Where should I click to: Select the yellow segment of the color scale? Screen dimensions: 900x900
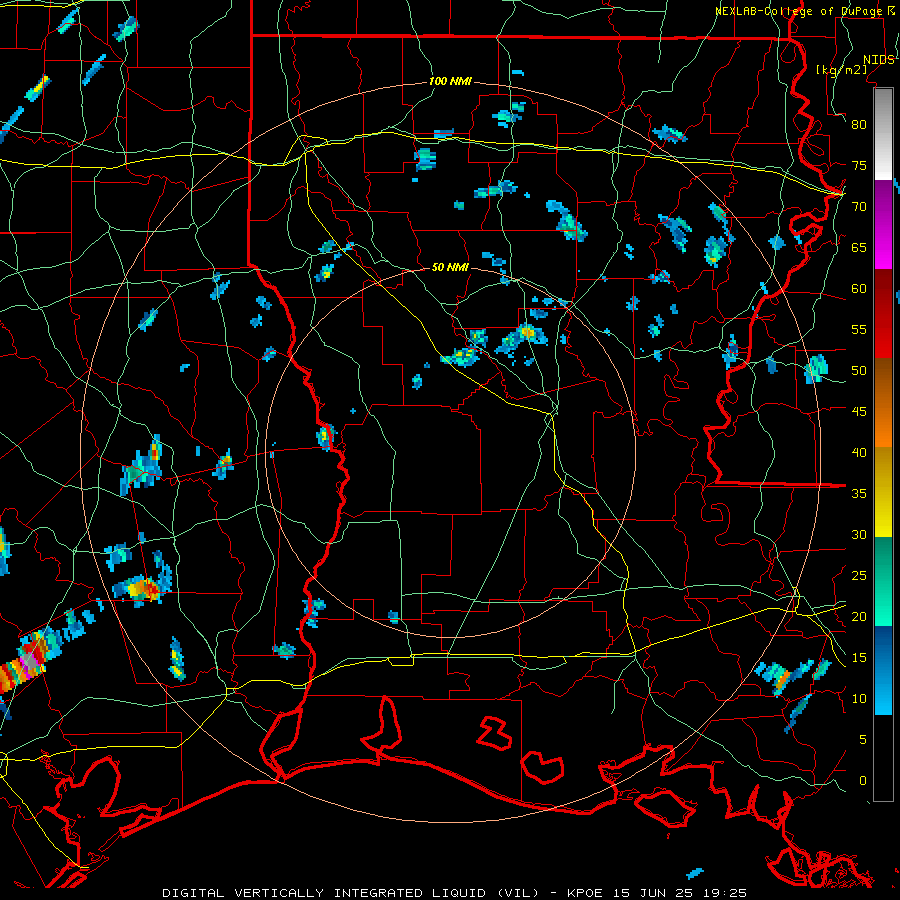click(883, 492)
